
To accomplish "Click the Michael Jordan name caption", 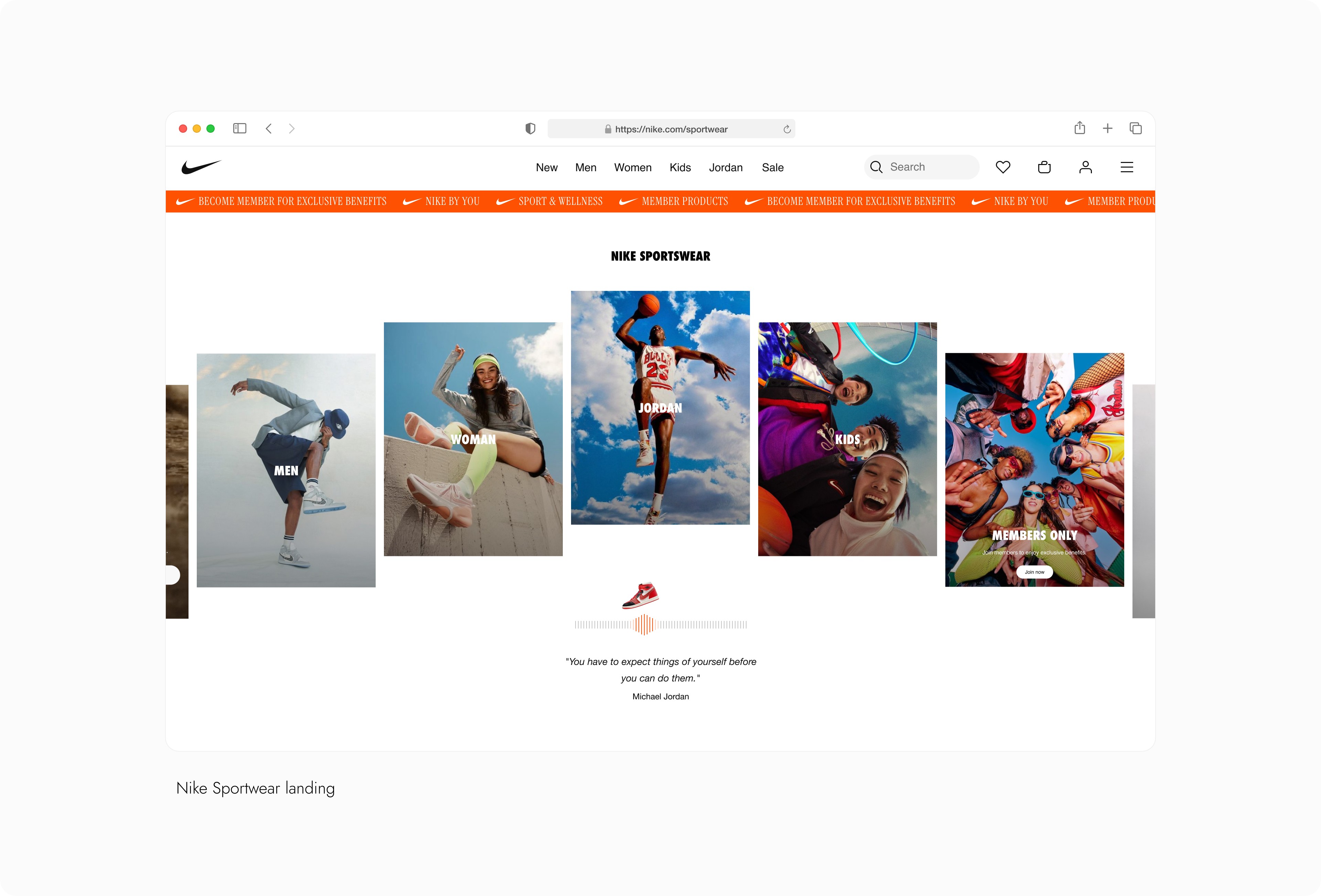I will point(660,697).
